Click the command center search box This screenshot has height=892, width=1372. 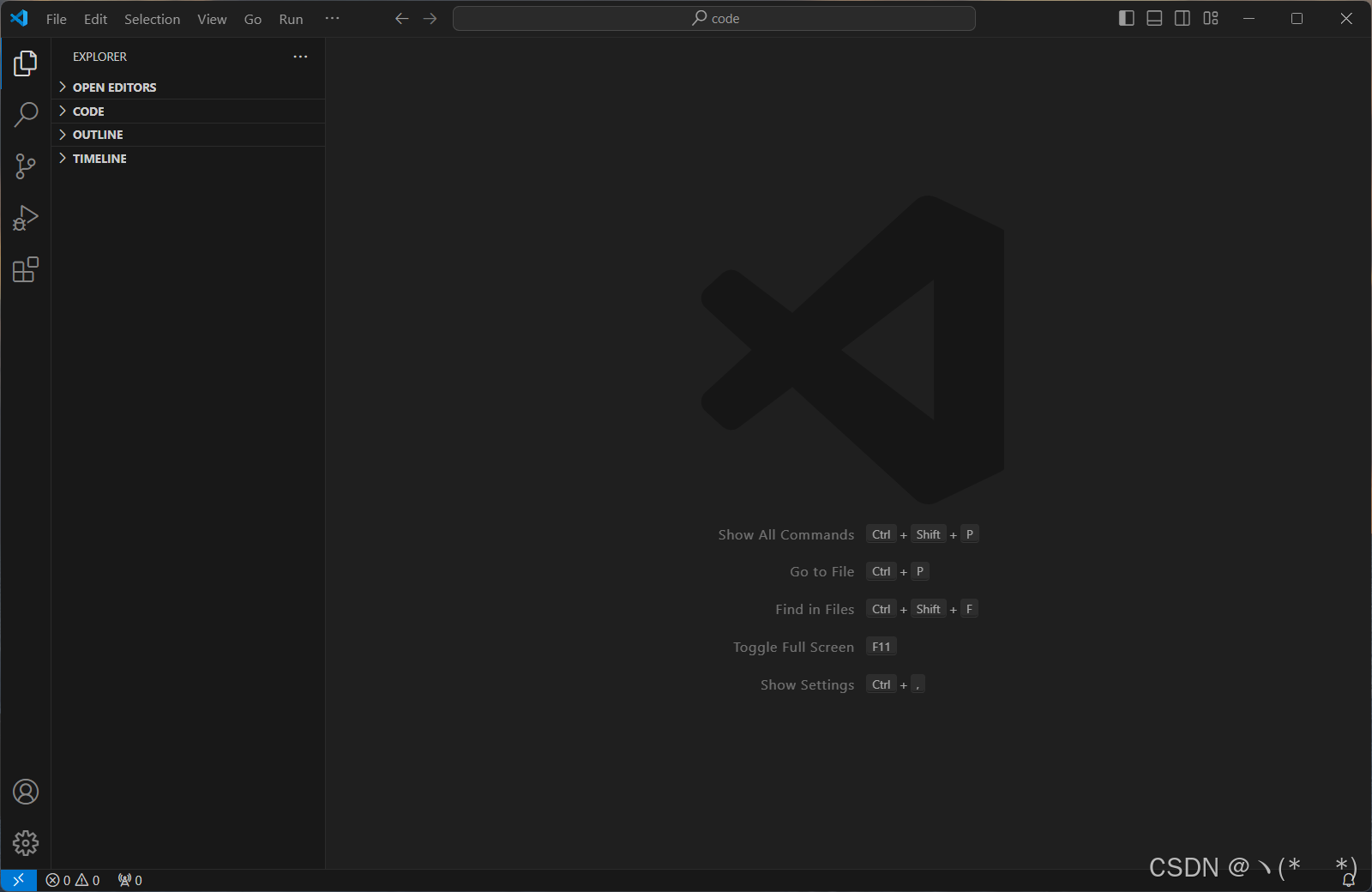(x=714, y=18)
